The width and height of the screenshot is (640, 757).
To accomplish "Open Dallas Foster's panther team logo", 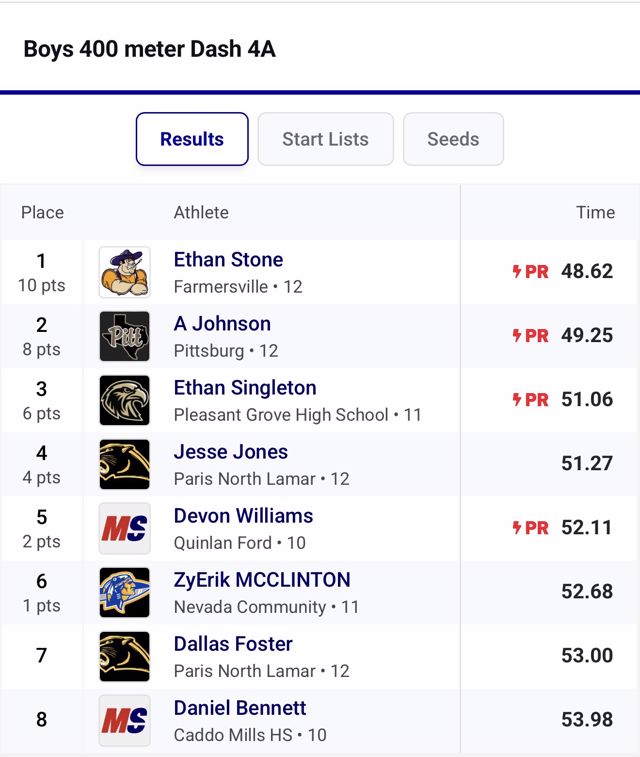I will pos(125,657).
